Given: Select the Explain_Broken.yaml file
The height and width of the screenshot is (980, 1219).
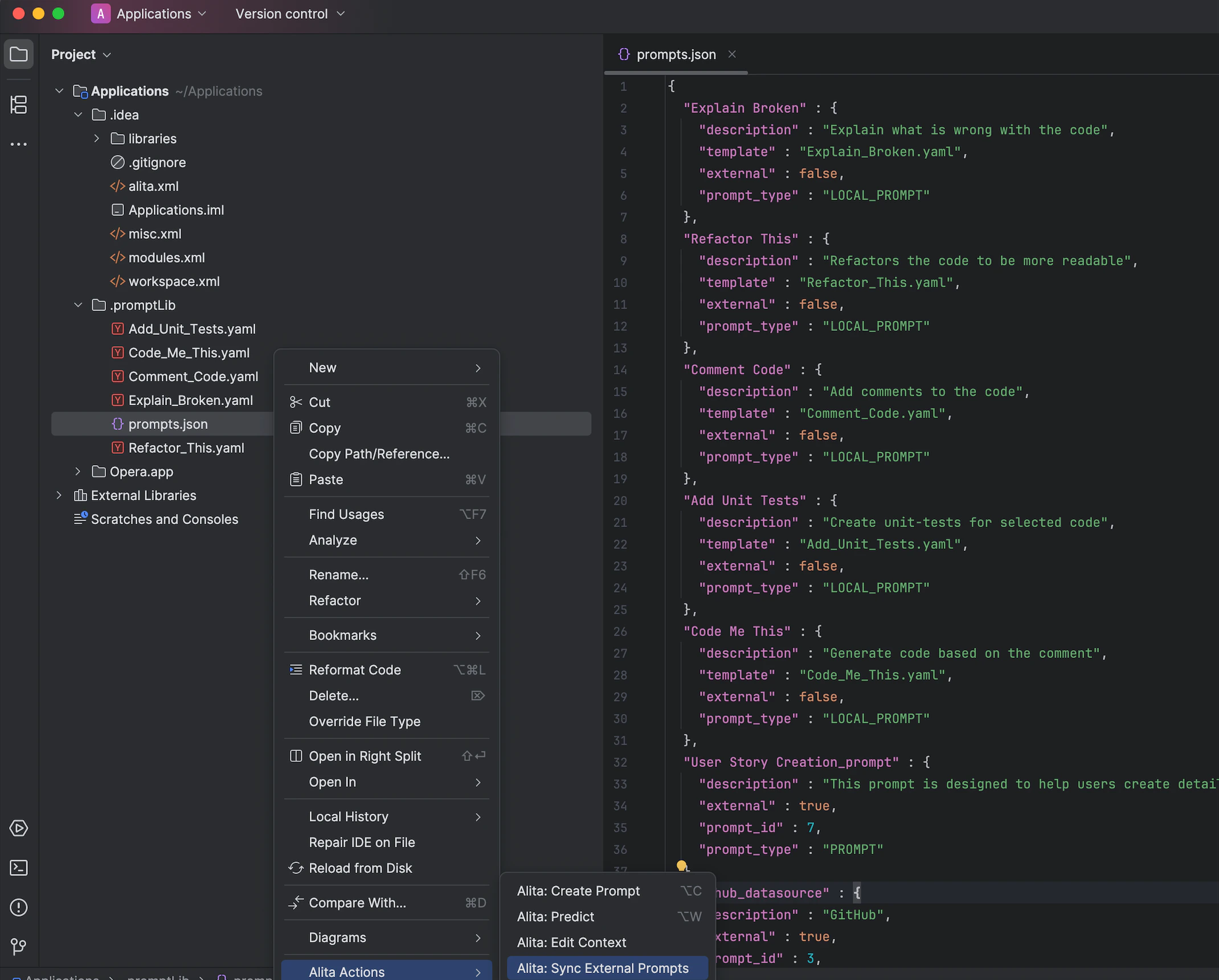Looking at the screenshot, I should [x=190, y=401].
